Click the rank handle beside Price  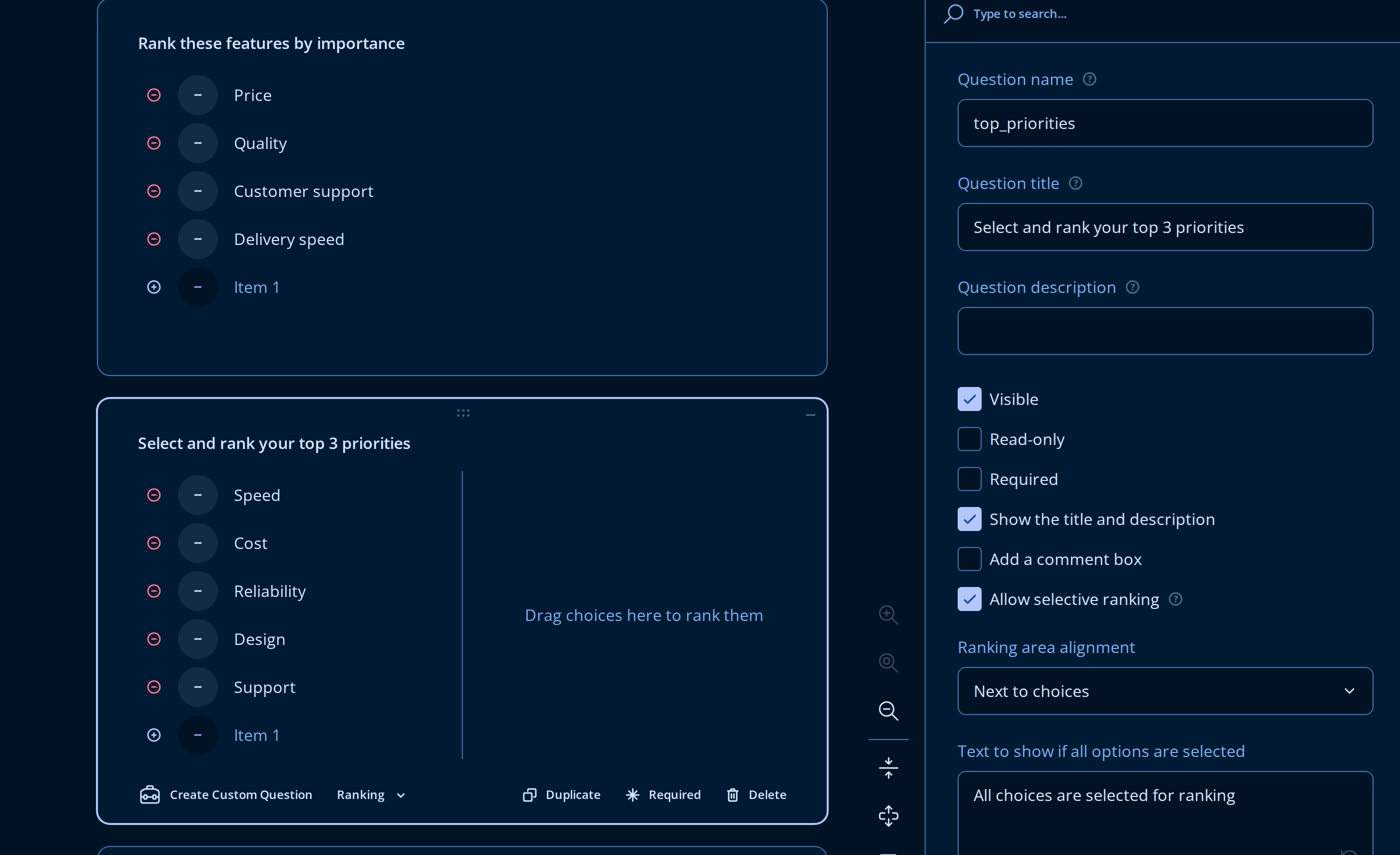pyautogui.click(x=198, y=95)
